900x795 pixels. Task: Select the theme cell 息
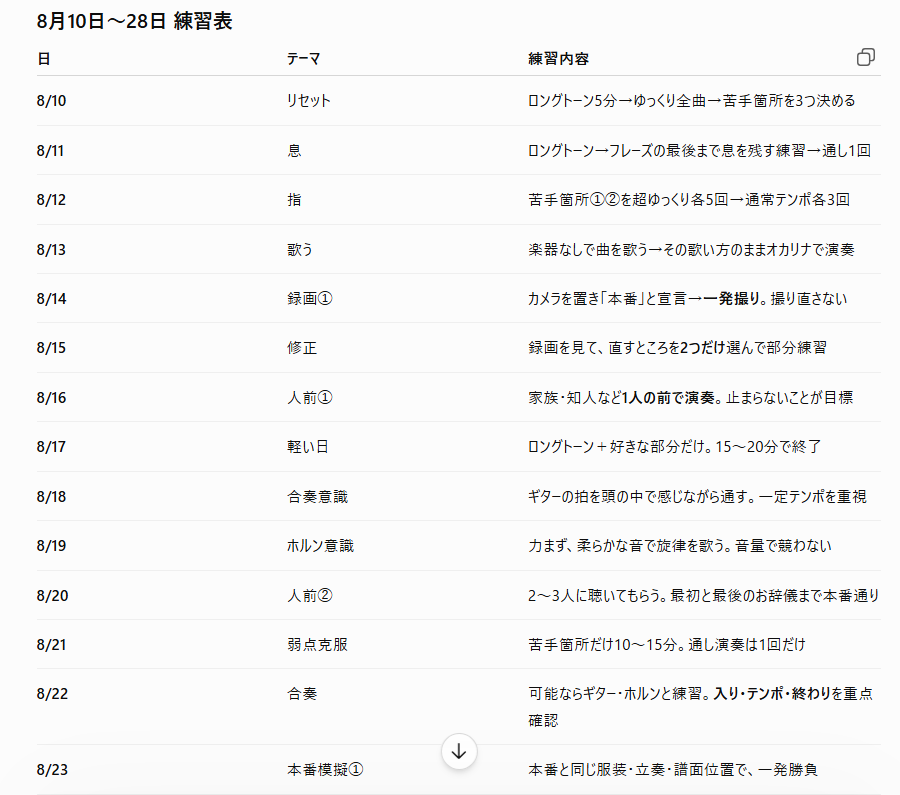tap(294, 150)
